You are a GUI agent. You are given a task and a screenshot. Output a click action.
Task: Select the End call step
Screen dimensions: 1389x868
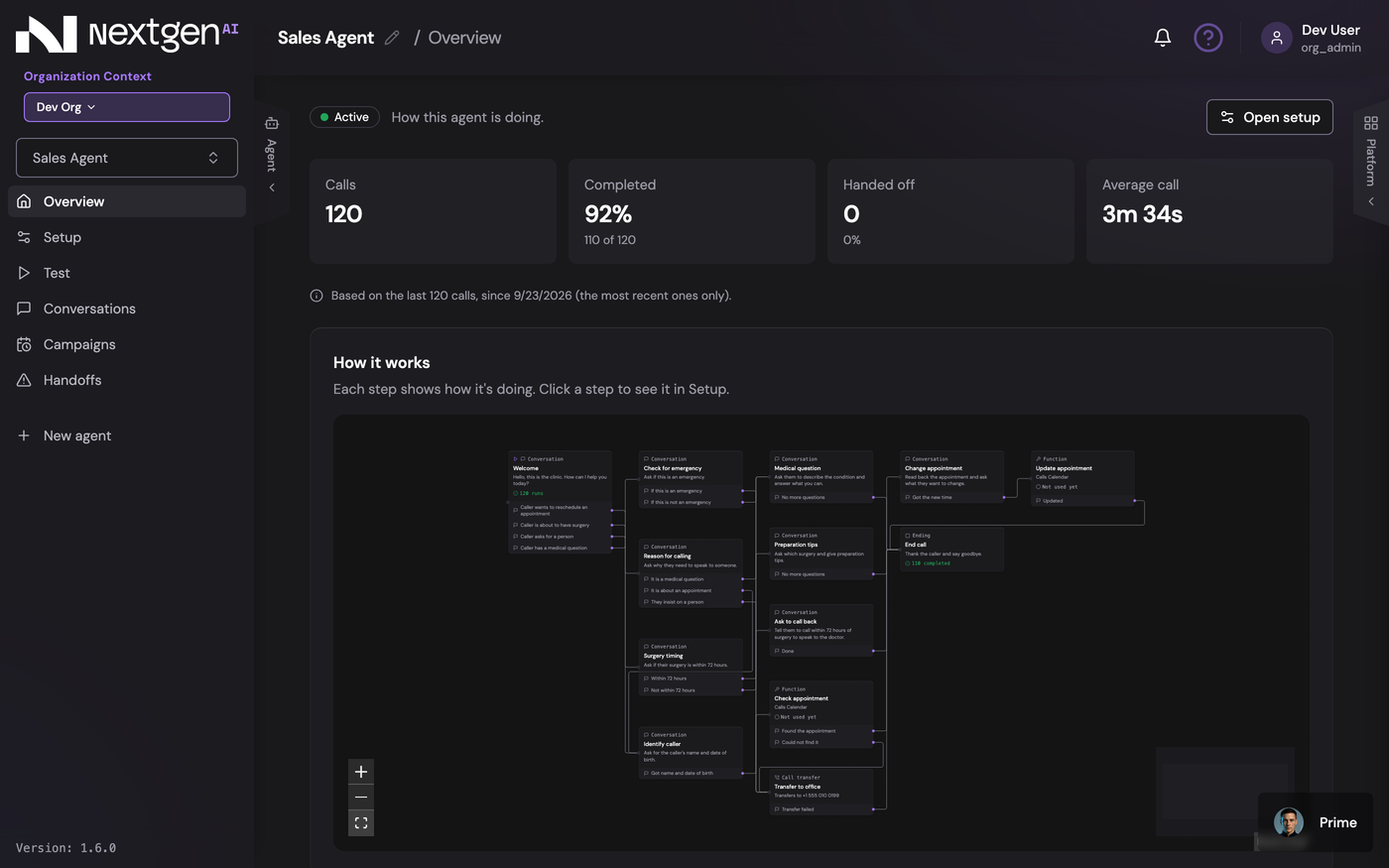(952, 550)
